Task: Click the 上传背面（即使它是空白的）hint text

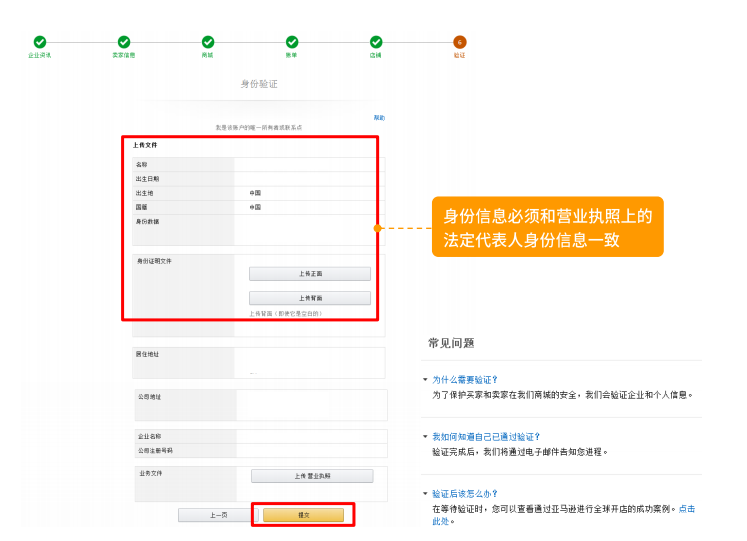Action: tap(286, 313)
